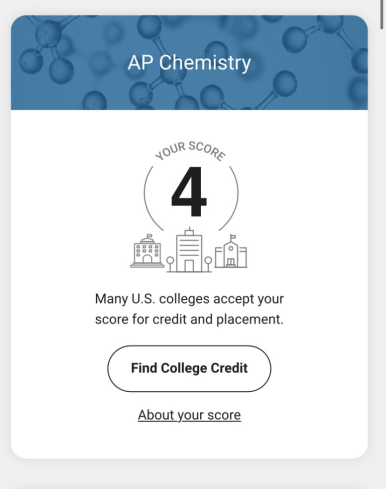Click the curved YOUR SCORE label
The width and height of the screenshot is (386, 489).
pos(190,151)
